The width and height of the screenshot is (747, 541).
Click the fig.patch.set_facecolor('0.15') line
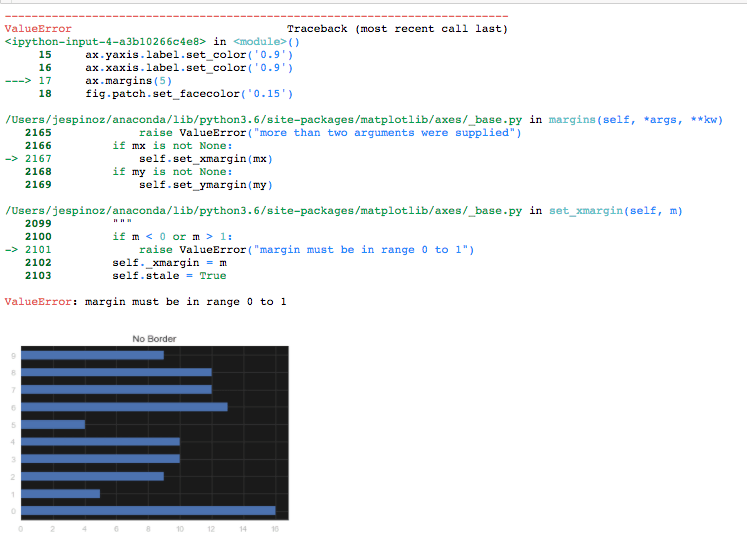click(x=189, y=94)
